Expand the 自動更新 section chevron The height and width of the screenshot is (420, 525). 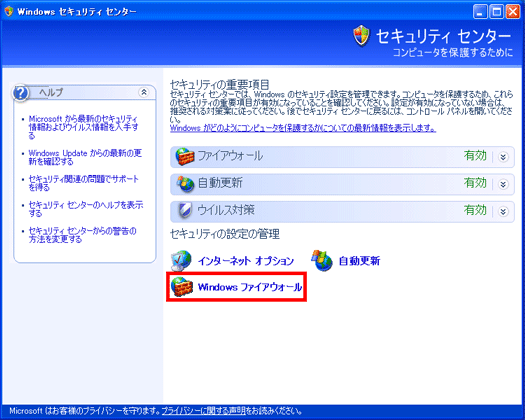[503, 184]
